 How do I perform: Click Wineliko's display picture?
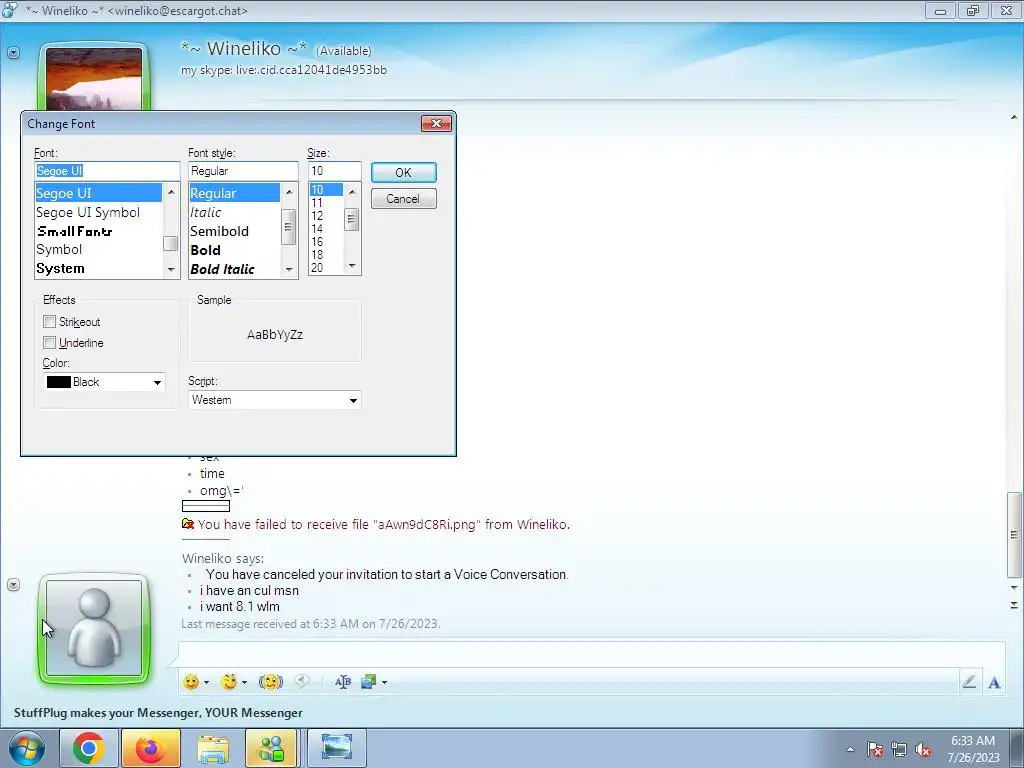click(x=94, y=78)
